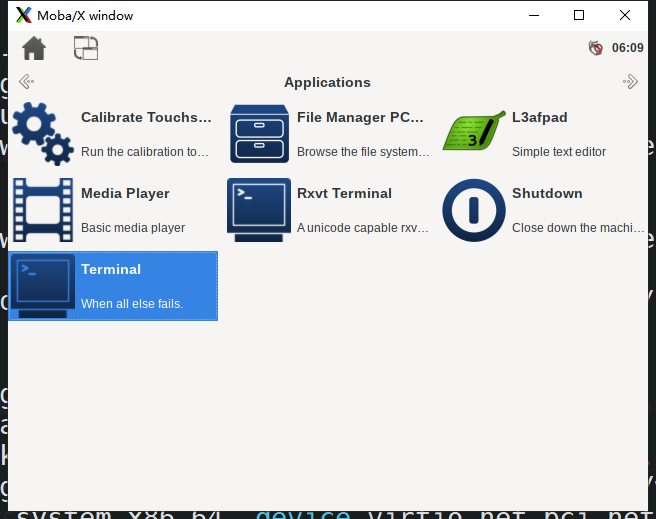Select the Shutdown title text
This screenshot has width=656, height=519.
click(x=547, y=194)
